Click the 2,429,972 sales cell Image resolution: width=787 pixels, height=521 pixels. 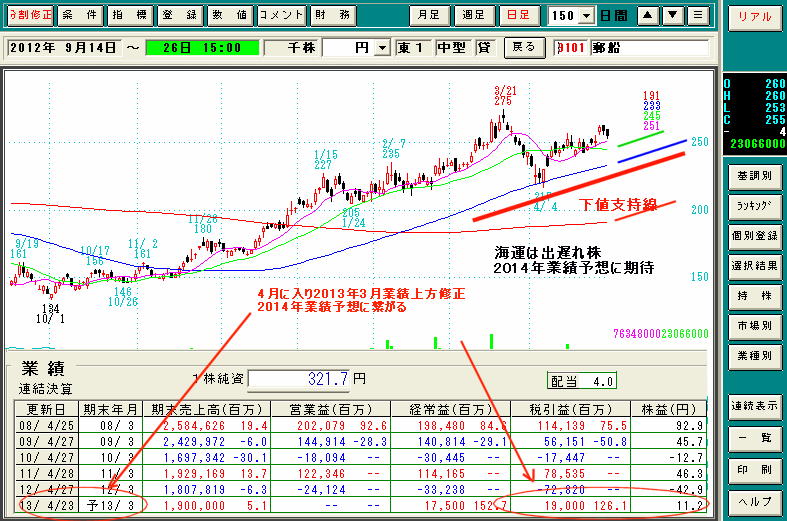click(194, 442)
